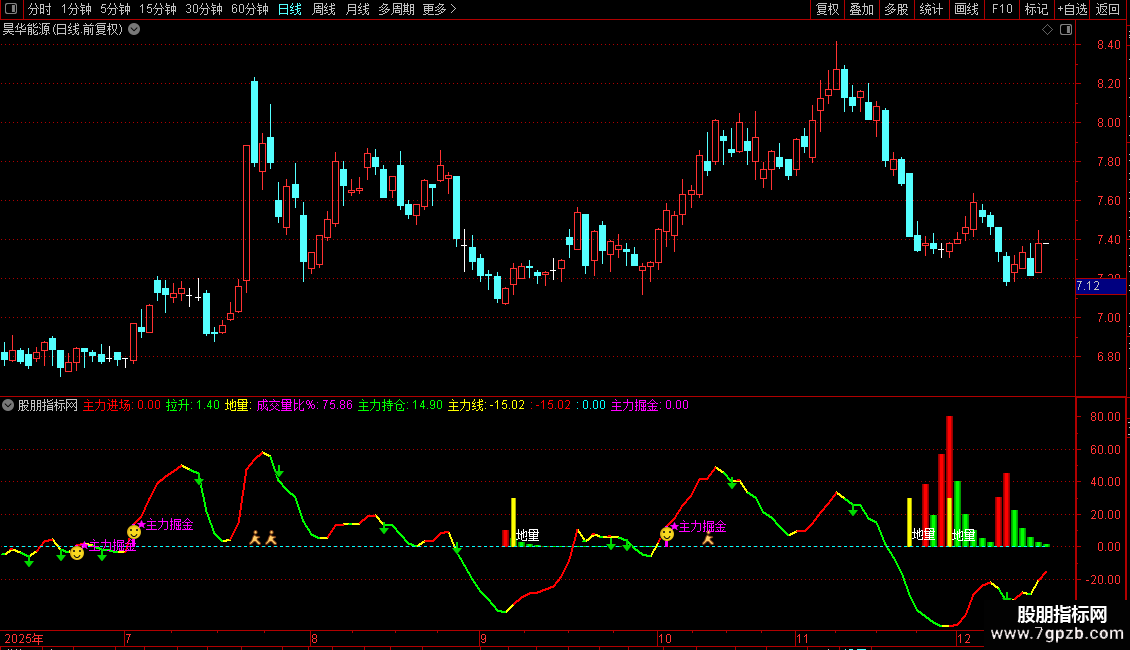The width and height of the screenshot is (1130, 650).
Task: Click the running figure icon near October
Action: tap(708, 538)
